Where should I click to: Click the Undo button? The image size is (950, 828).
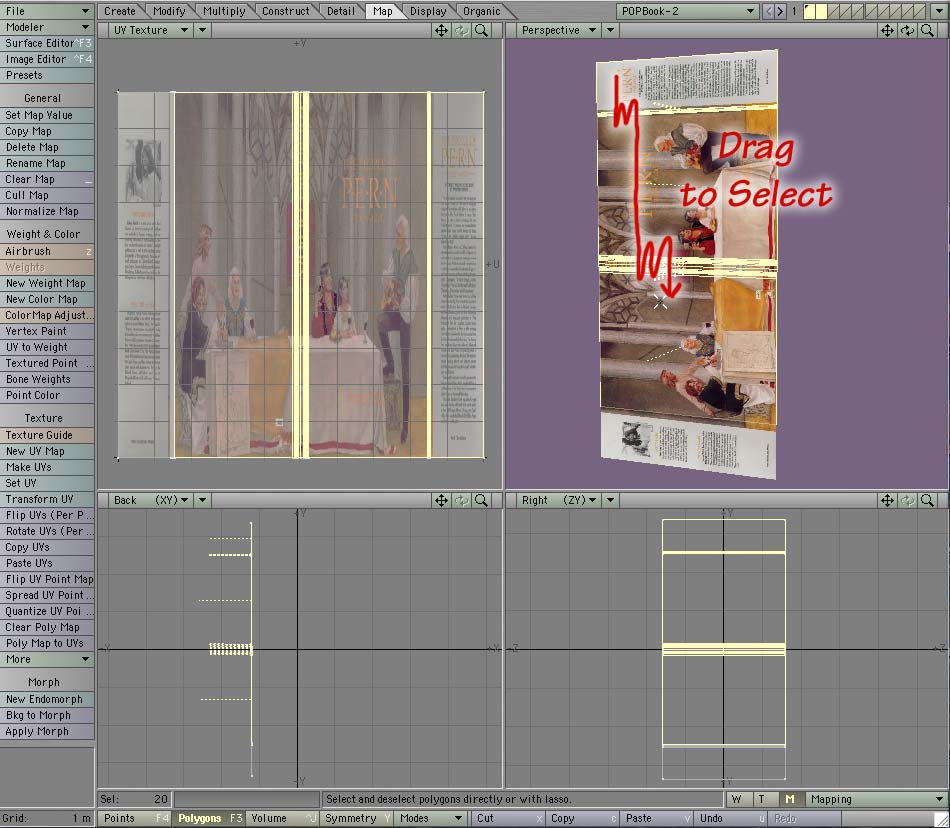point(730,818)
